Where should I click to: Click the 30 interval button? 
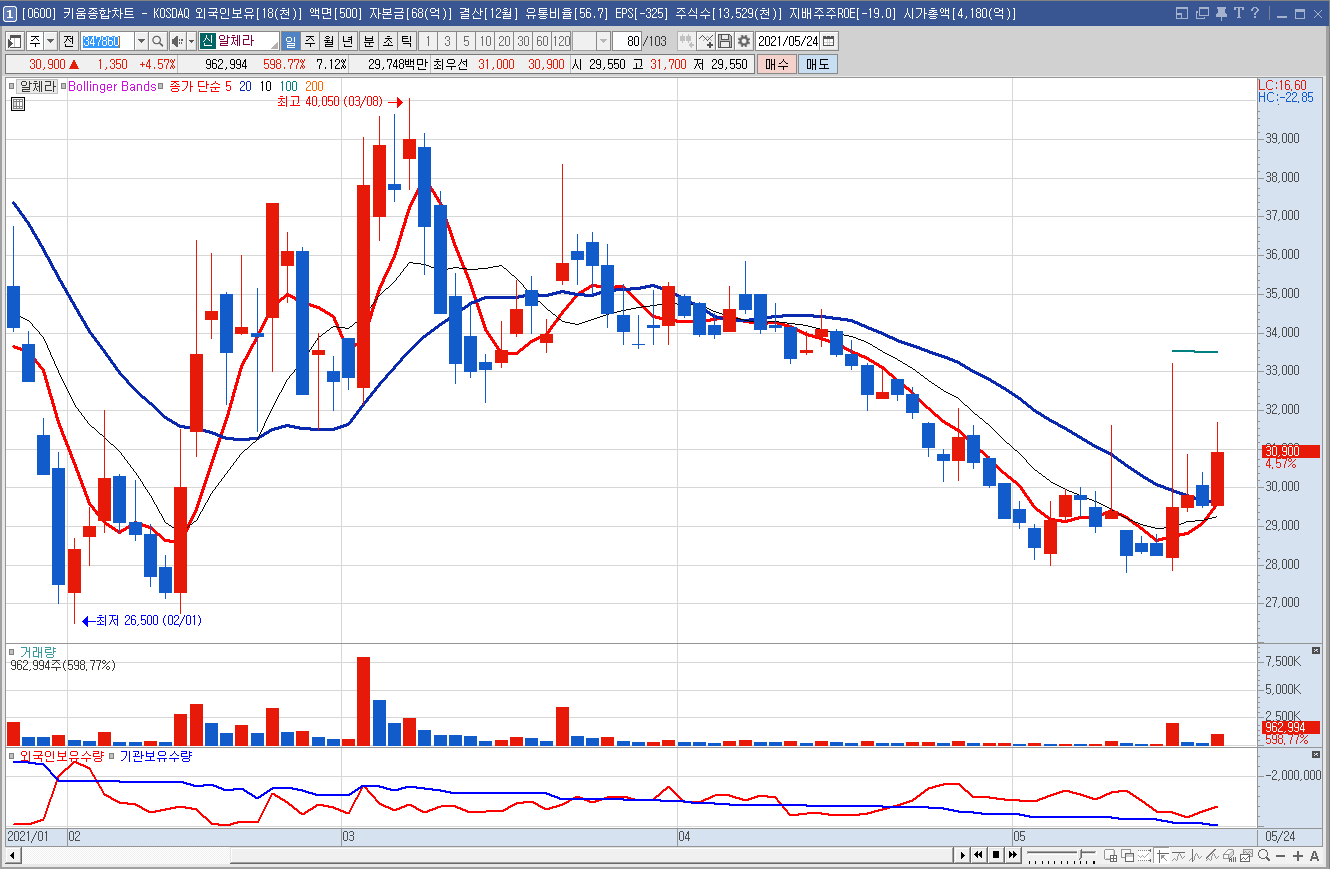tap(523, 41)
